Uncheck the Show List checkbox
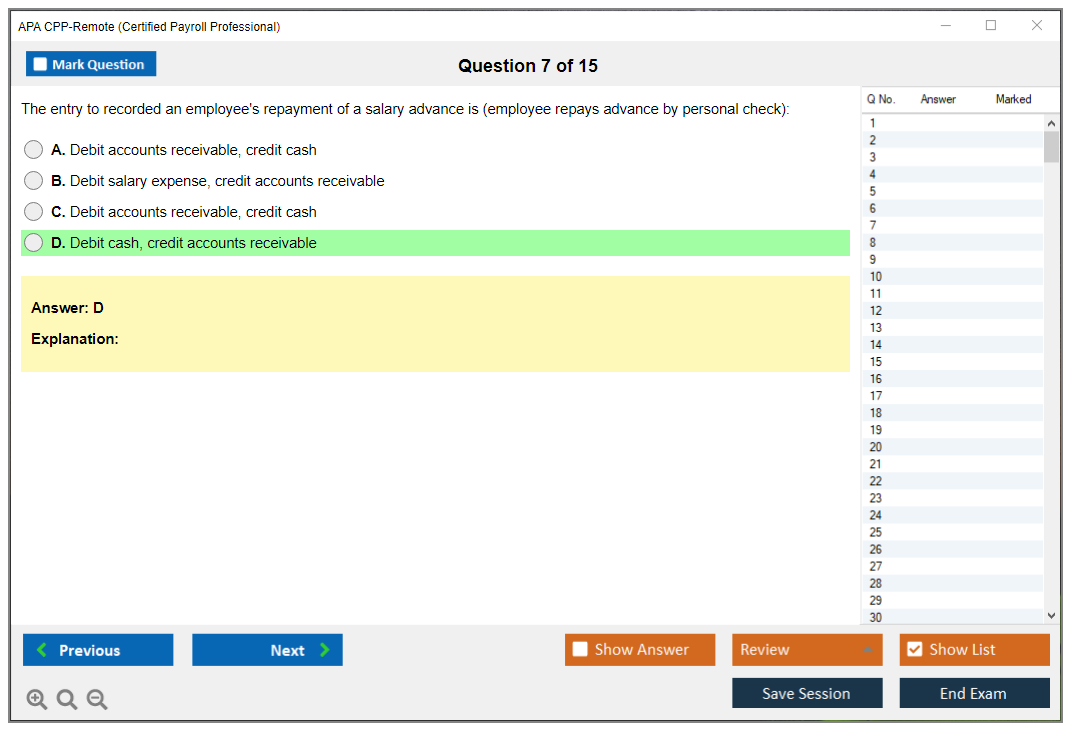The height and width of the screenshot is (735, 1075). pos(914,650)
